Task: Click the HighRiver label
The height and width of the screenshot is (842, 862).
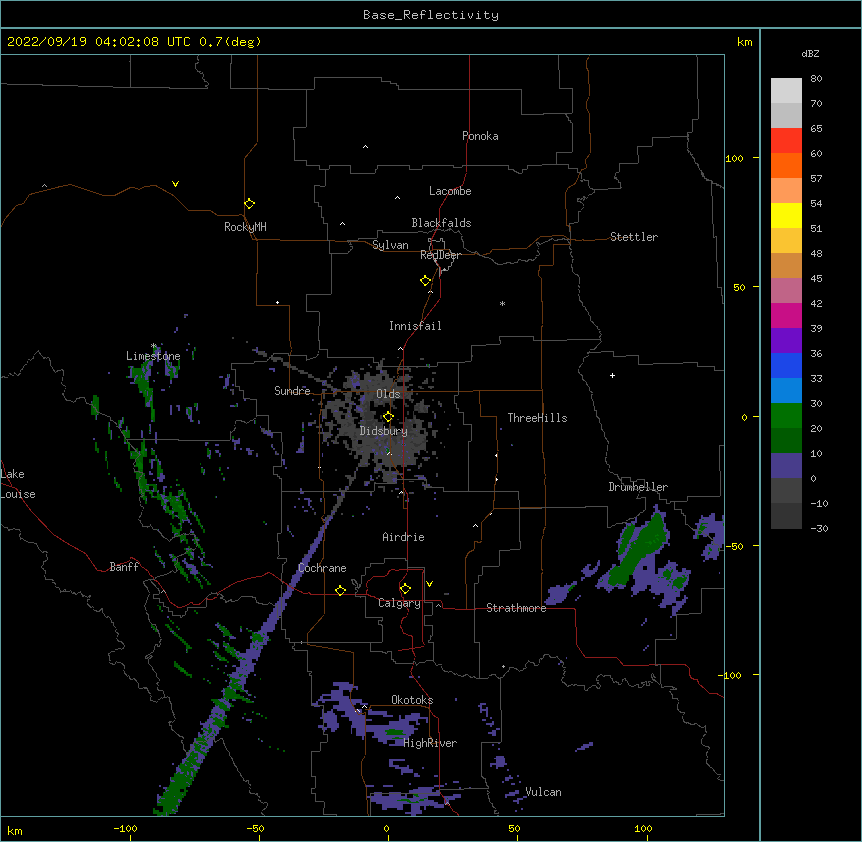Action: [430, 743]
